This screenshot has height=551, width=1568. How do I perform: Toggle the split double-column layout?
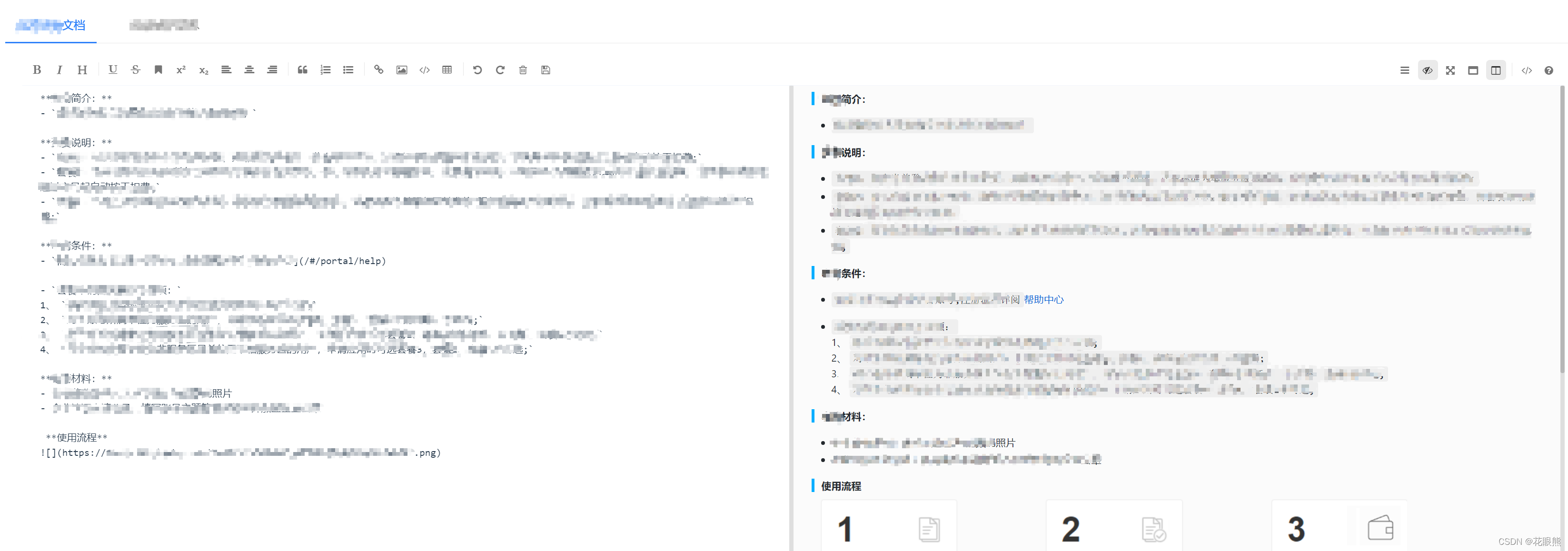point(1496,70)
